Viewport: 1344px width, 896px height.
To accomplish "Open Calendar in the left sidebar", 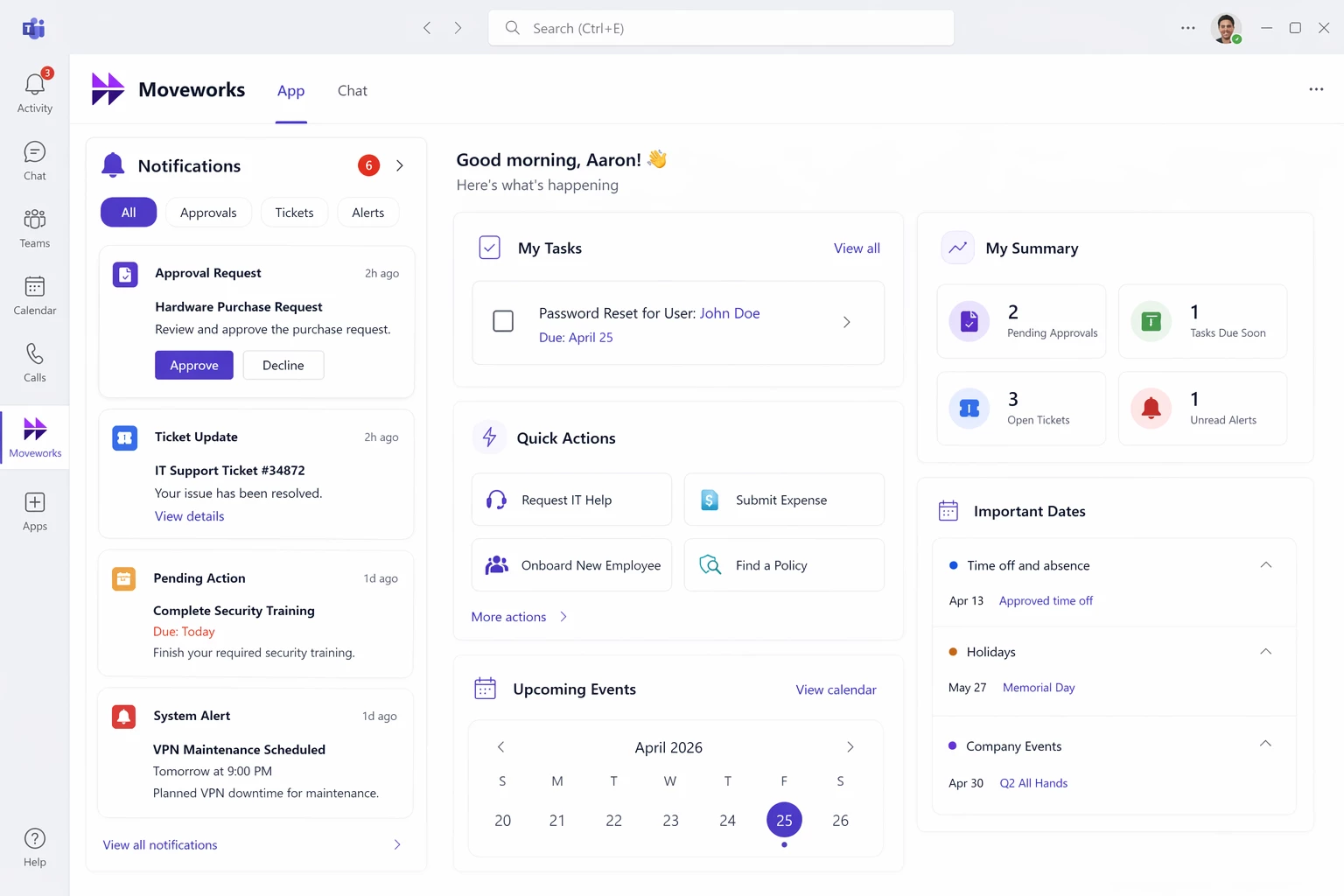I will tap(35, 296).
